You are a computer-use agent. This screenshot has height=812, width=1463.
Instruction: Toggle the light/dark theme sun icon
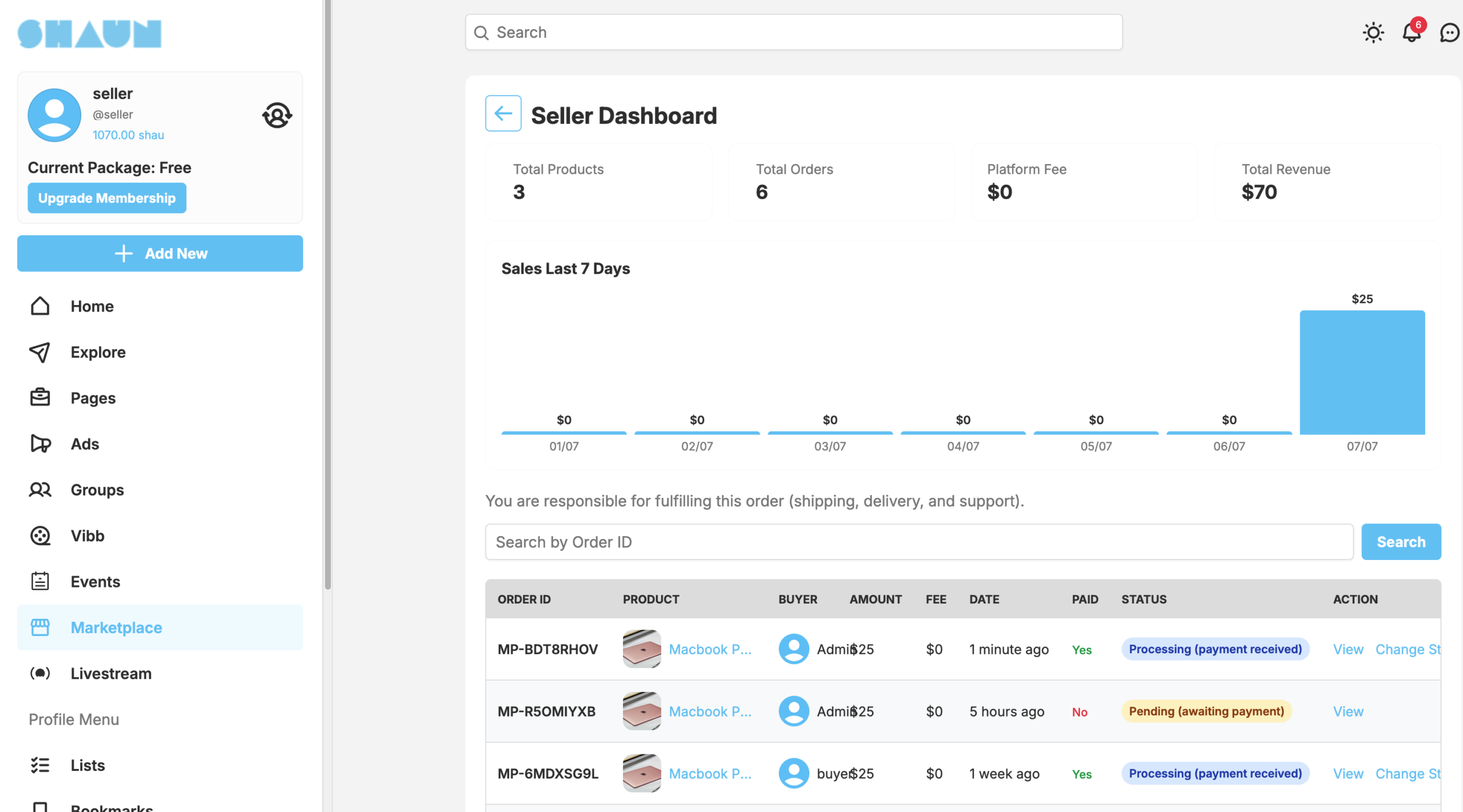1373,33
